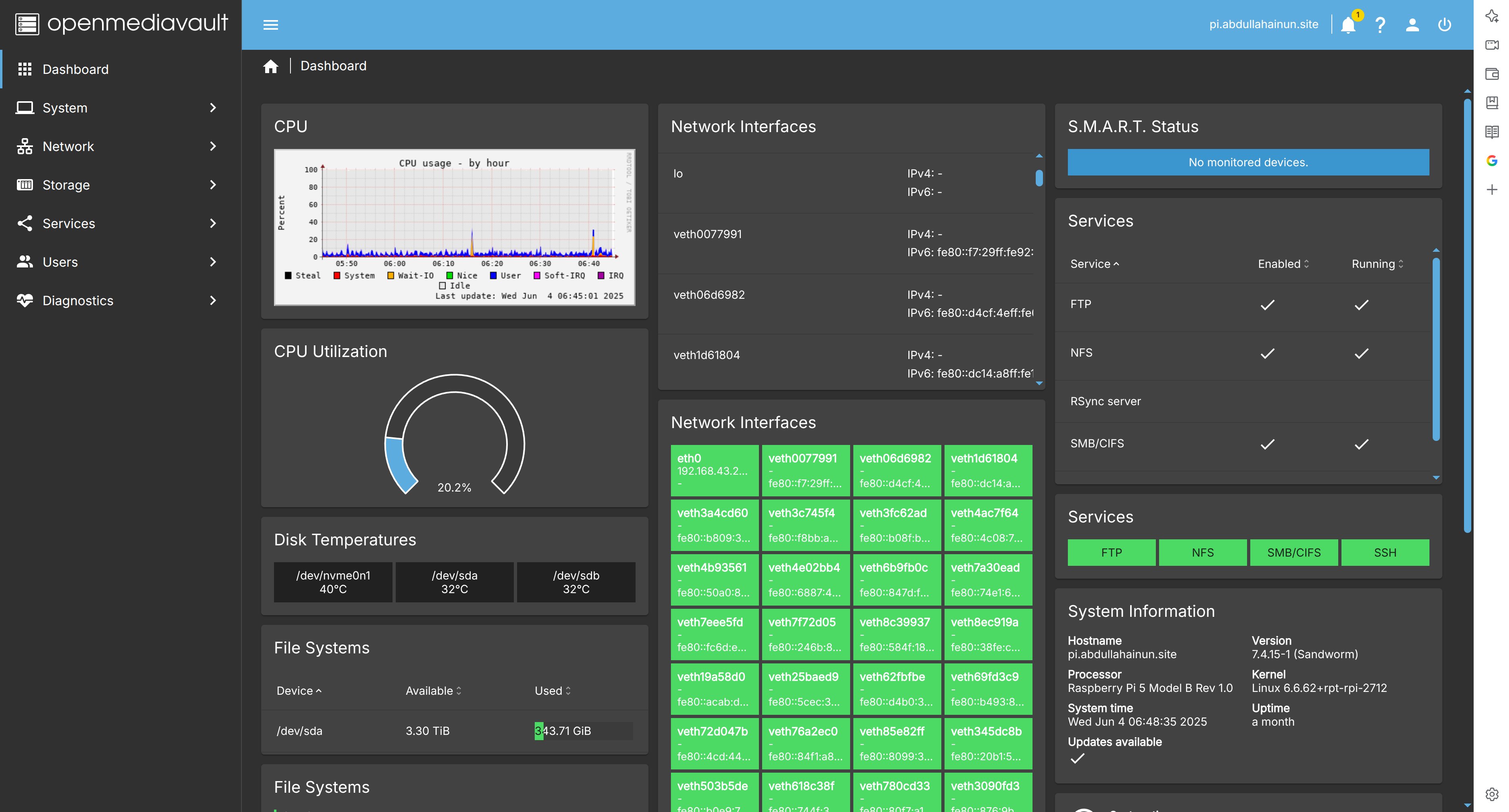Click browser sidebar wallet icon

click(1491, 74)
